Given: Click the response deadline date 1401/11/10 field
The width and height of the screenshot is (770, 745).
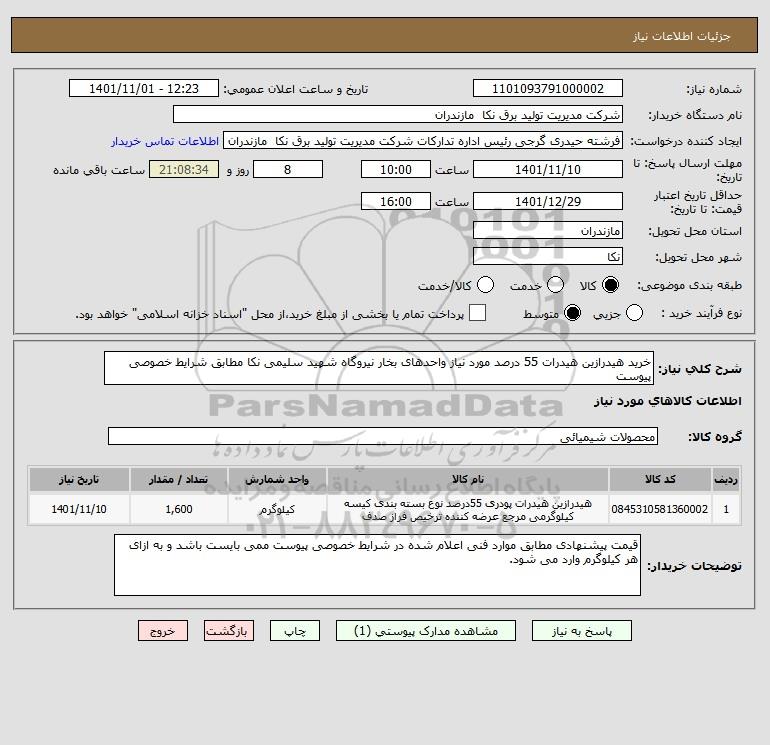Looking at the screenshot, I should (548, 169).
